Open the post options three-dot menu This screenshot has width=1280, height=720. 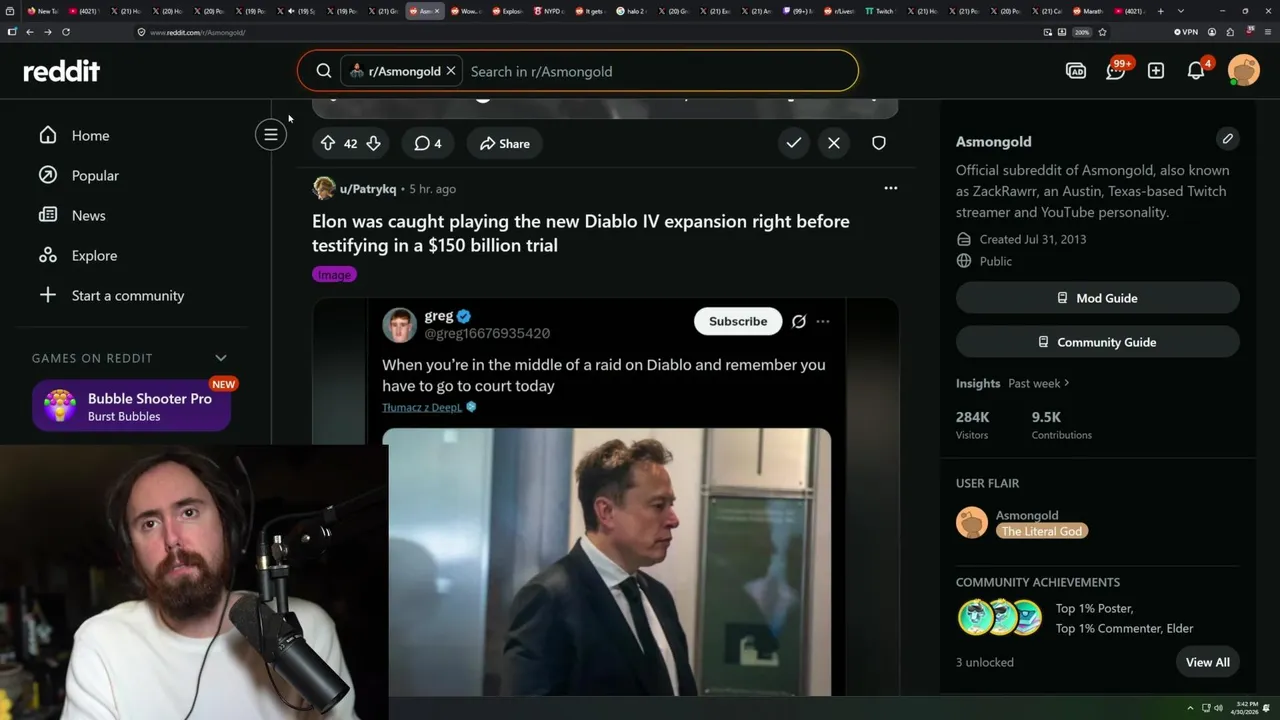[891, 188]
